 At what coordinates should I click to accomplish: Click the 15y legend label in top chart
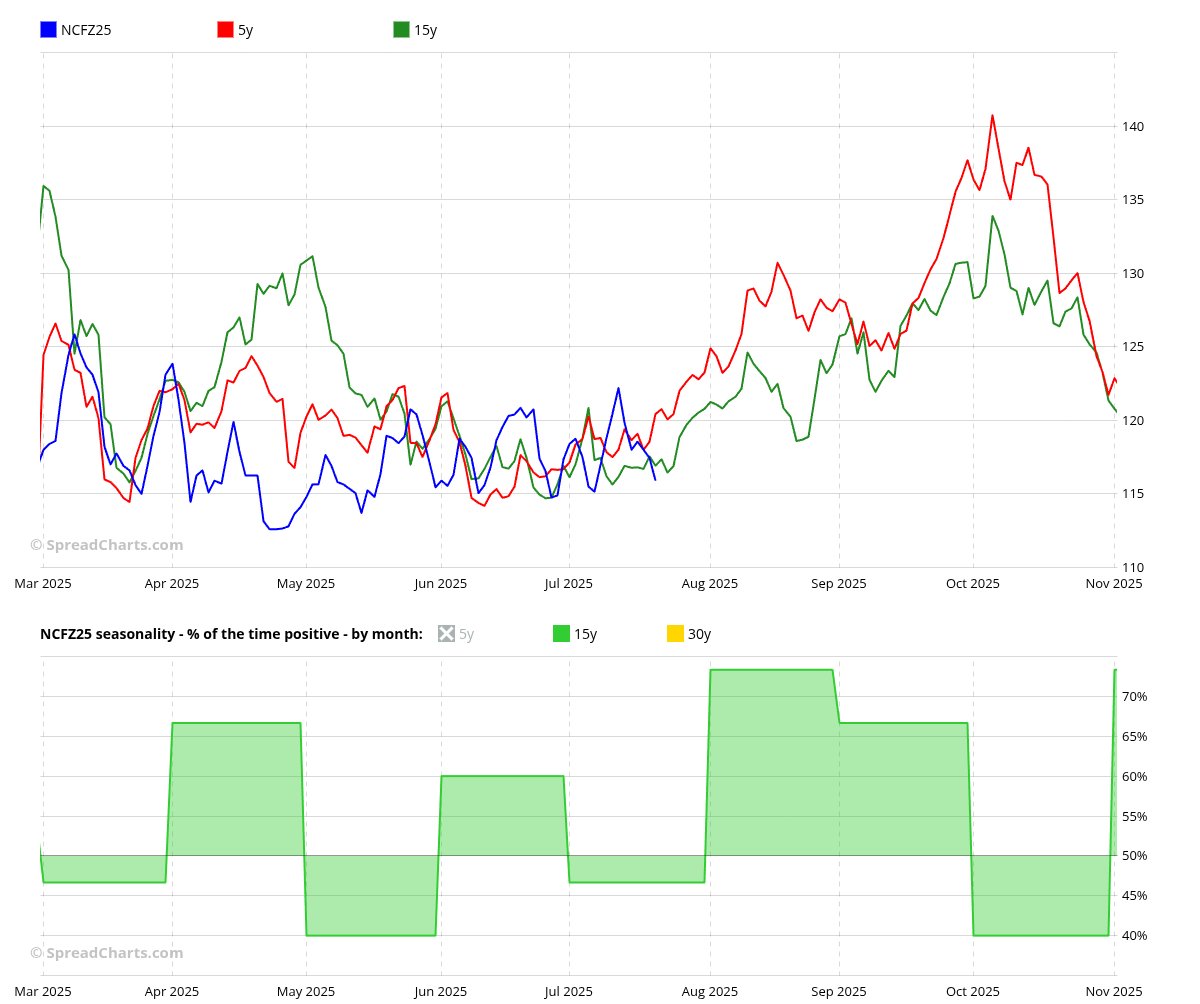(426, 30)
